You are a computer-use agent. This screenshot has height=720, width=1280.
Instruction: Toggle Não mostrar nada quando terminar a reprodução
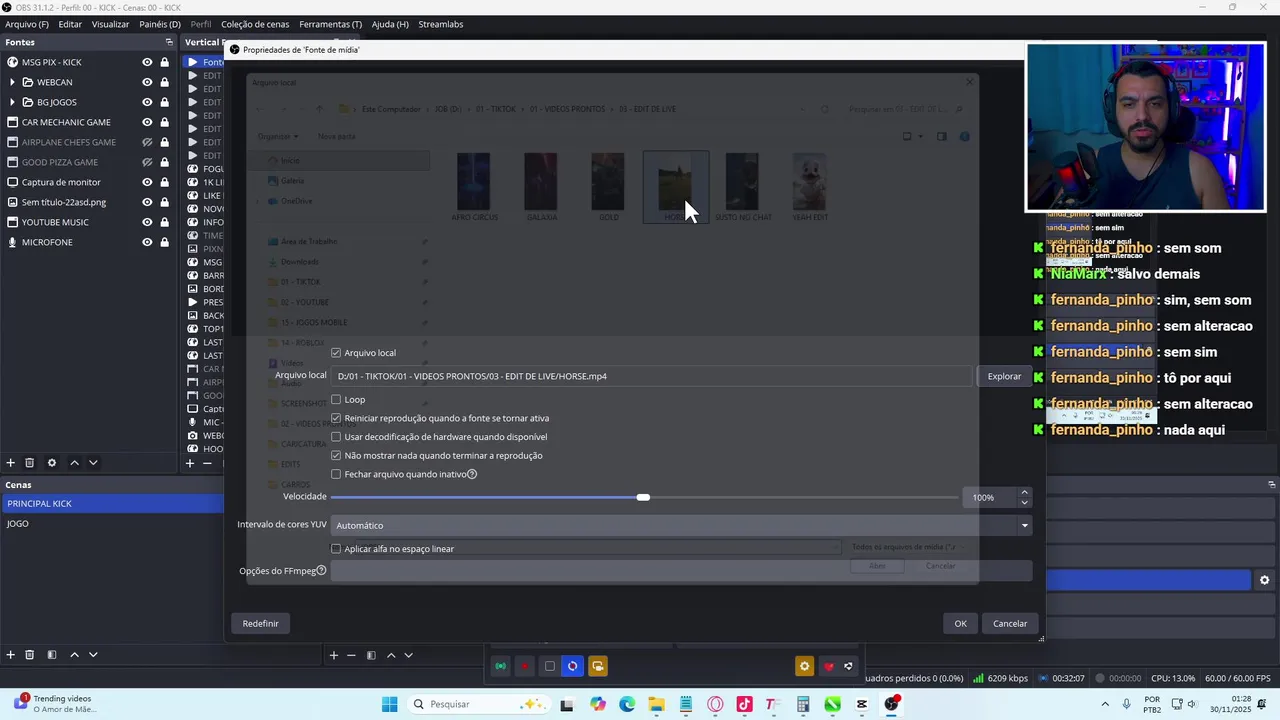coord(336,455)
